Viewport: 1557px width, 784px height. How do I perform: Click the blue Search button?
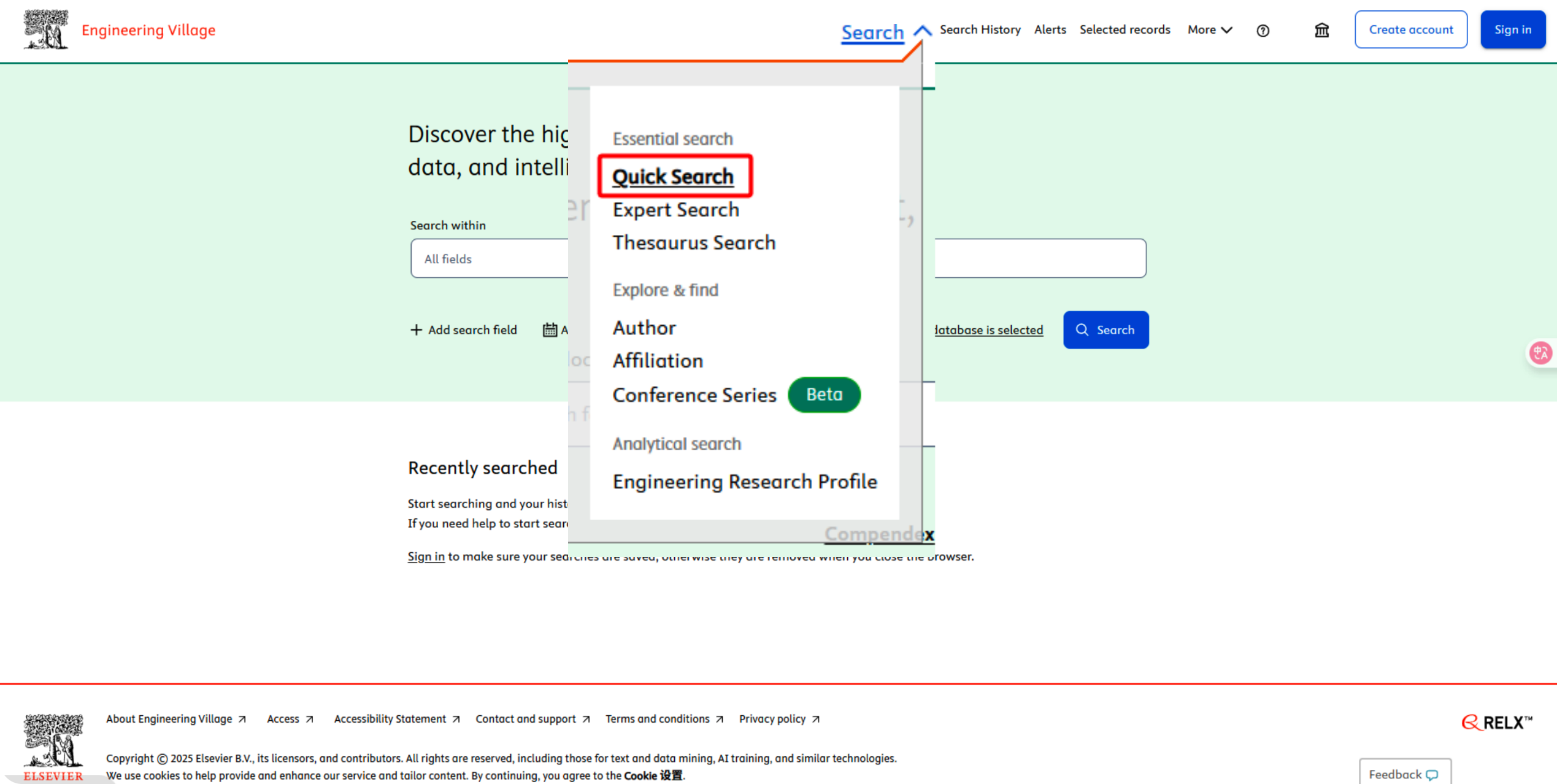[1105, 330]
